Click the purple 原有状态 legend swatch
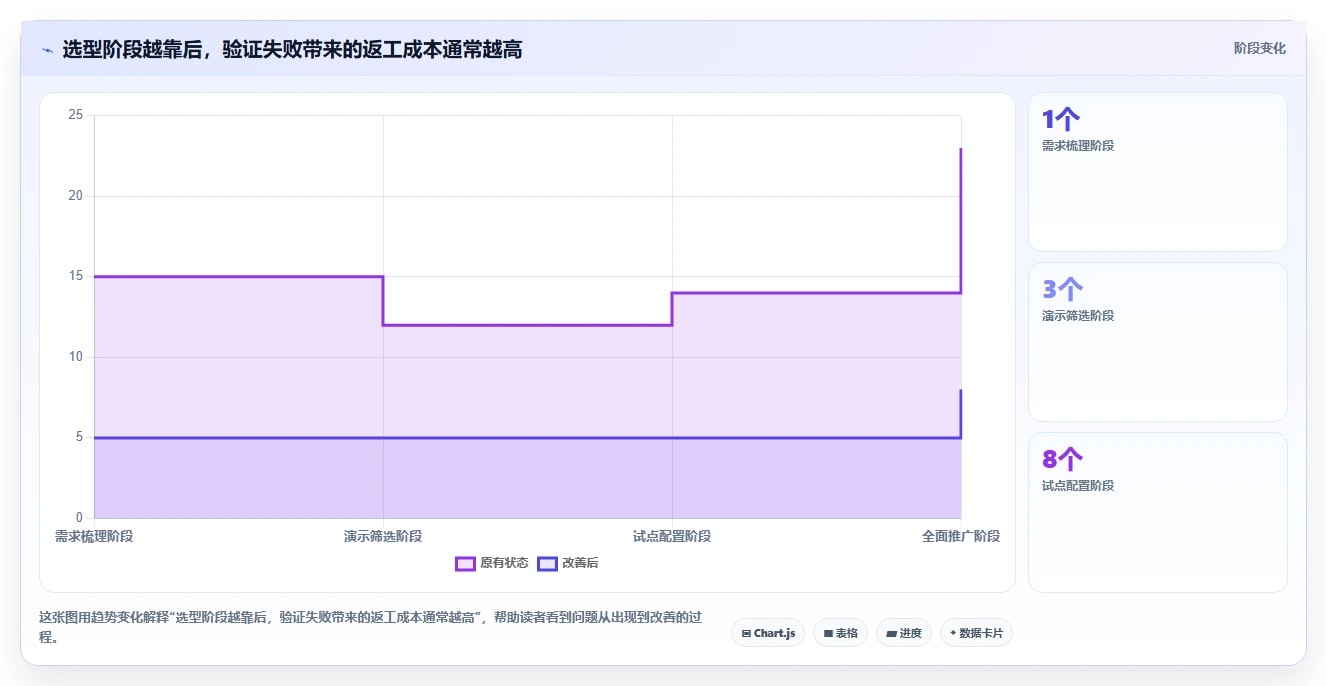1327x686 pixels. click(x=465, y=563)
